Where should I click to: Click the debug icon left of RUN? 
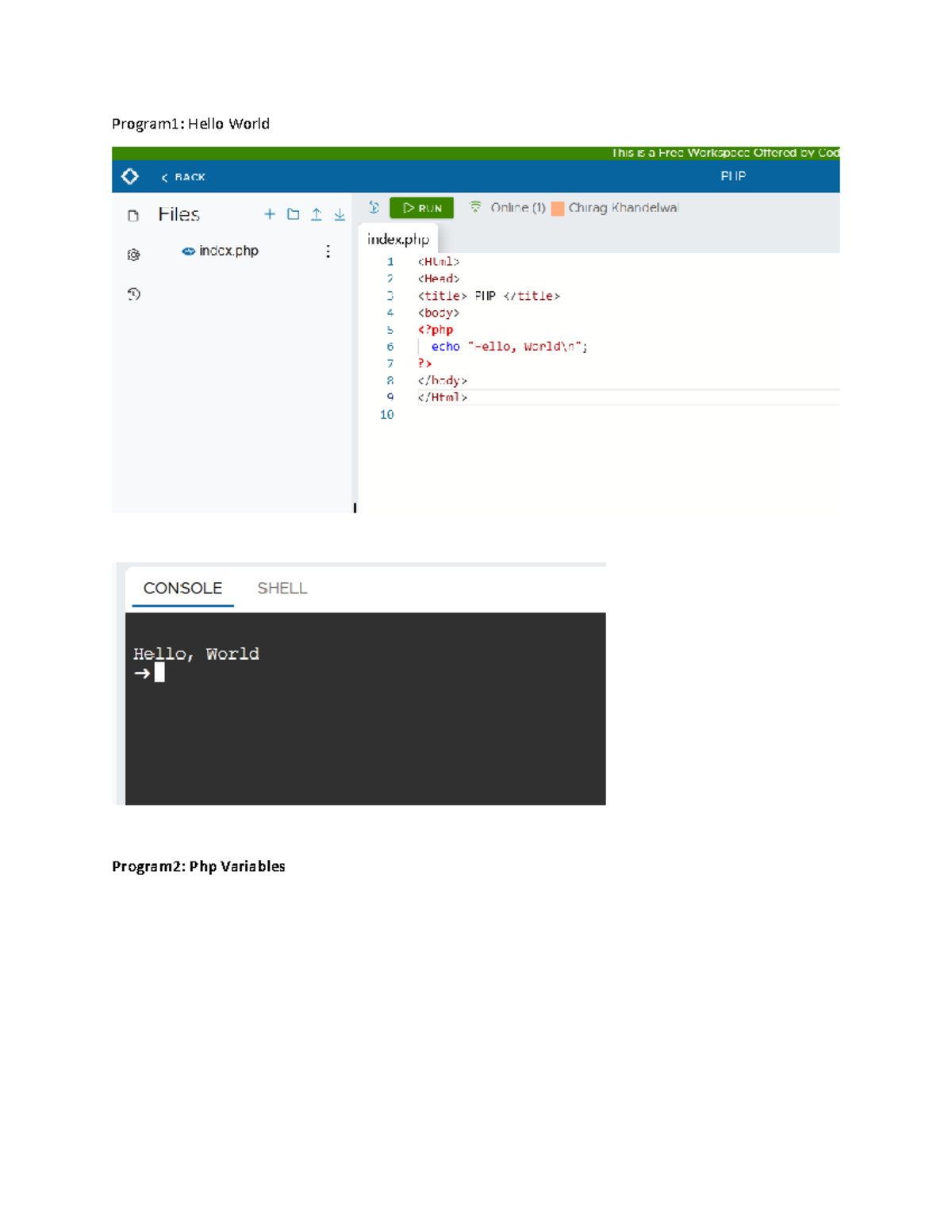pos(374,207)
